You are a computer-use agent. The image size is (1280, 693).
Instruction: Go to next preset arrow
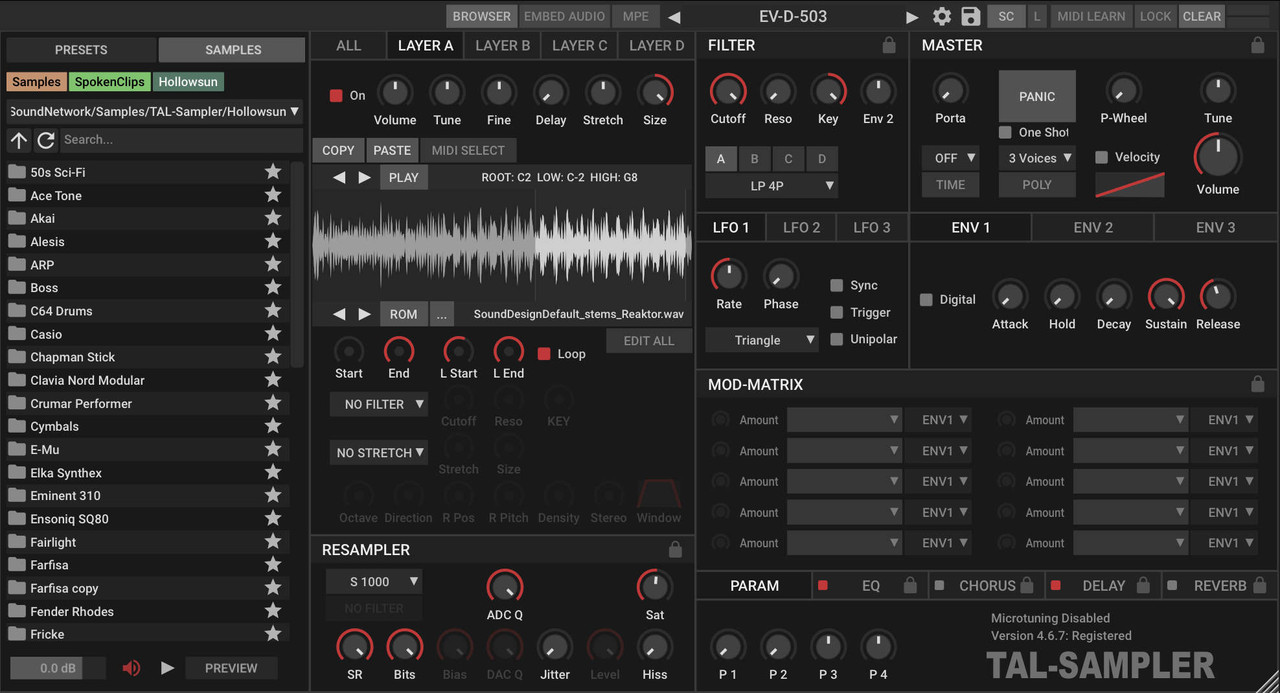(911, 17)
